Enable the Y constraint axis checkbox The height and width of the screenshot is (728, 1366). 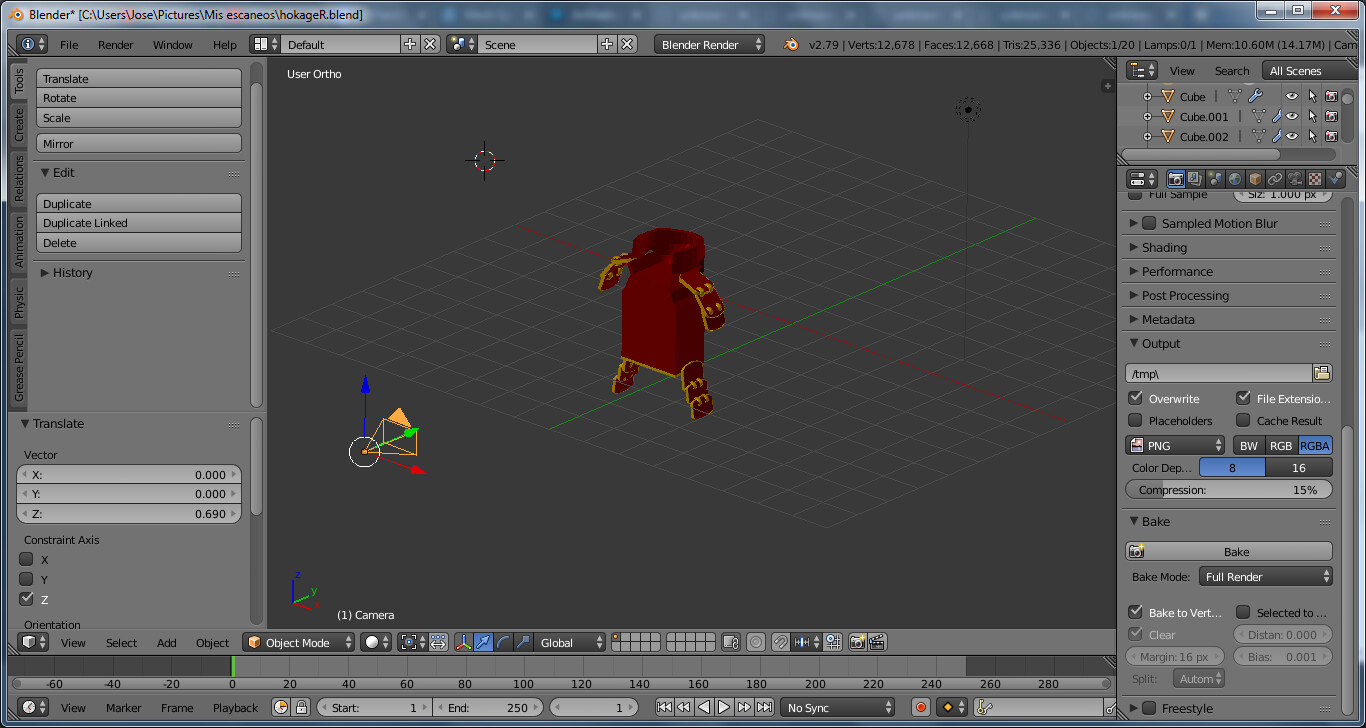[x=27, y=579]
